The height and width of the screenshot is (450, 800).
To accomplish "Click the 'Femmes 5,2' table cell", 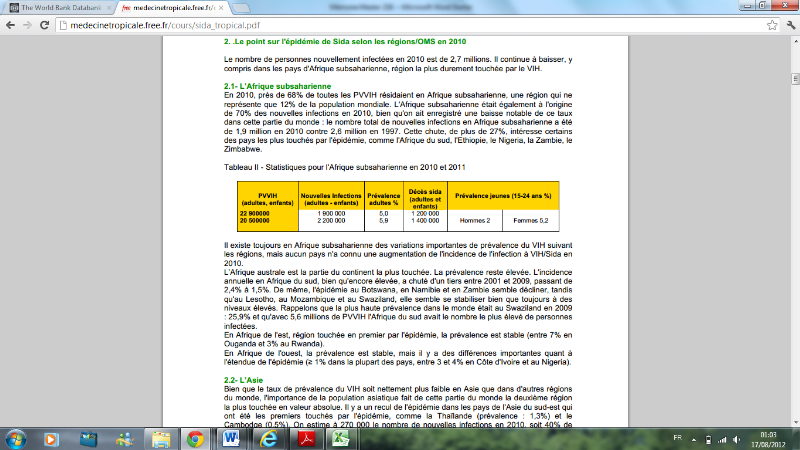I will pyautogui.click(x=531, y=220).
